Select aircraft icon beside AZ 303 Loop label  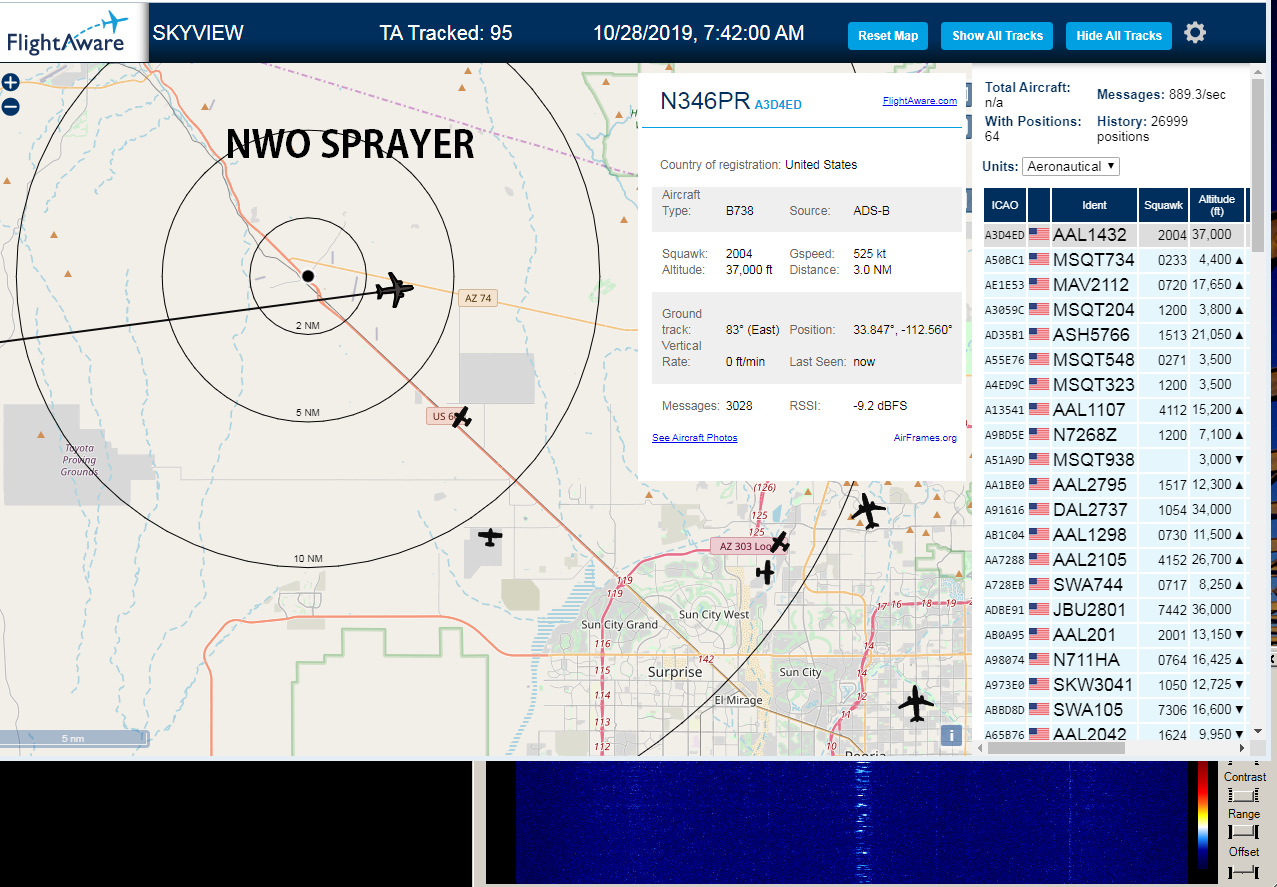coord(780,542)
